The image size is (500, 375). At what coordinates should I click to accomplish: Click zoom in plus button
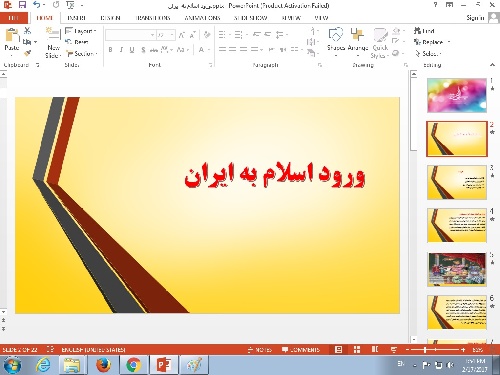[463, 349]
